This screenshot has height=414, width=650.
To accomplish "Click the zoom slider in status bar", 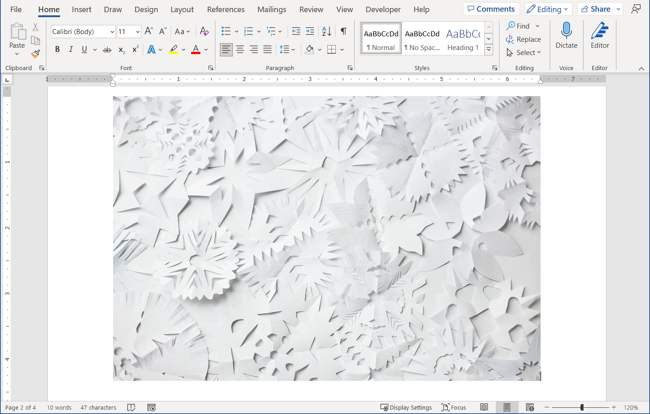I will (582, 407).
